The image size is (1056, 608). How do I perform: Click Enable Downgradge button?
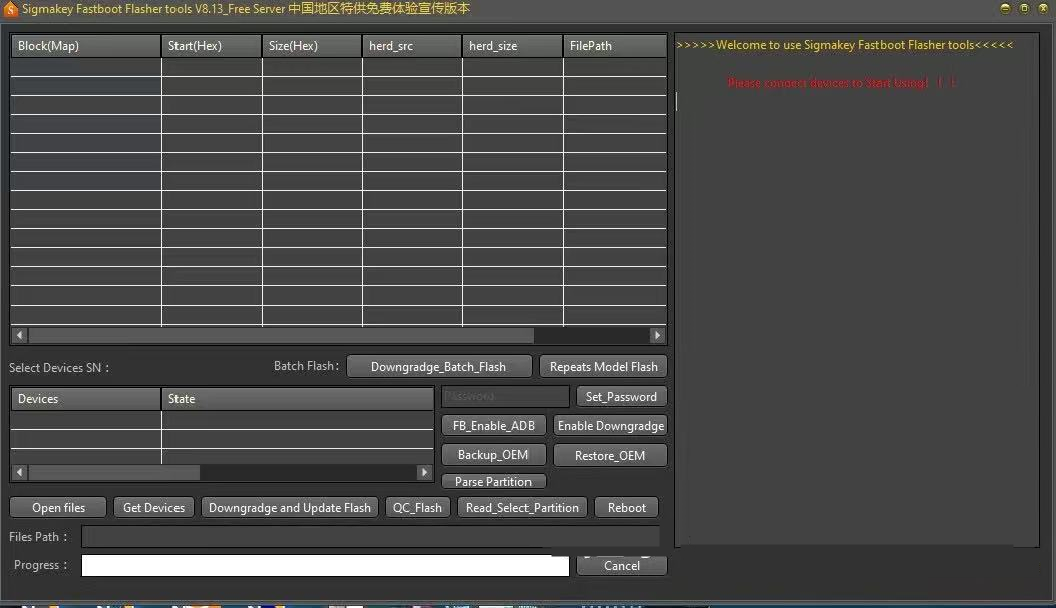[x=610, y=426]
